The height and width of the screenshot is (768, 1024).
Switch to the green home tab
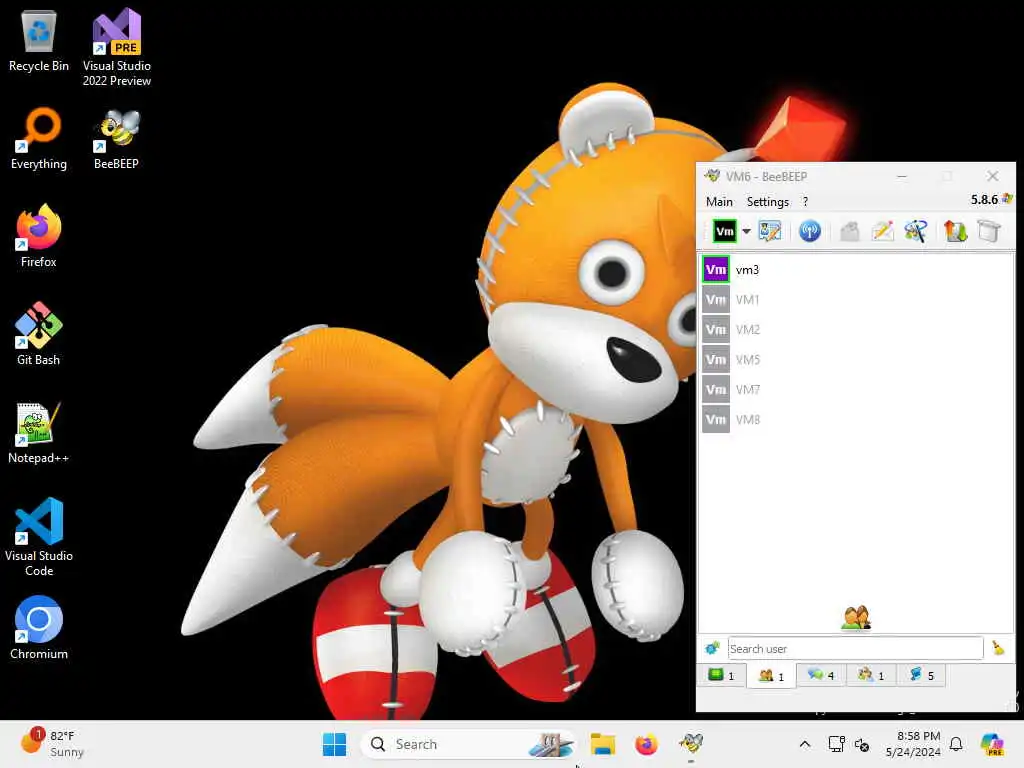(722, 675)
